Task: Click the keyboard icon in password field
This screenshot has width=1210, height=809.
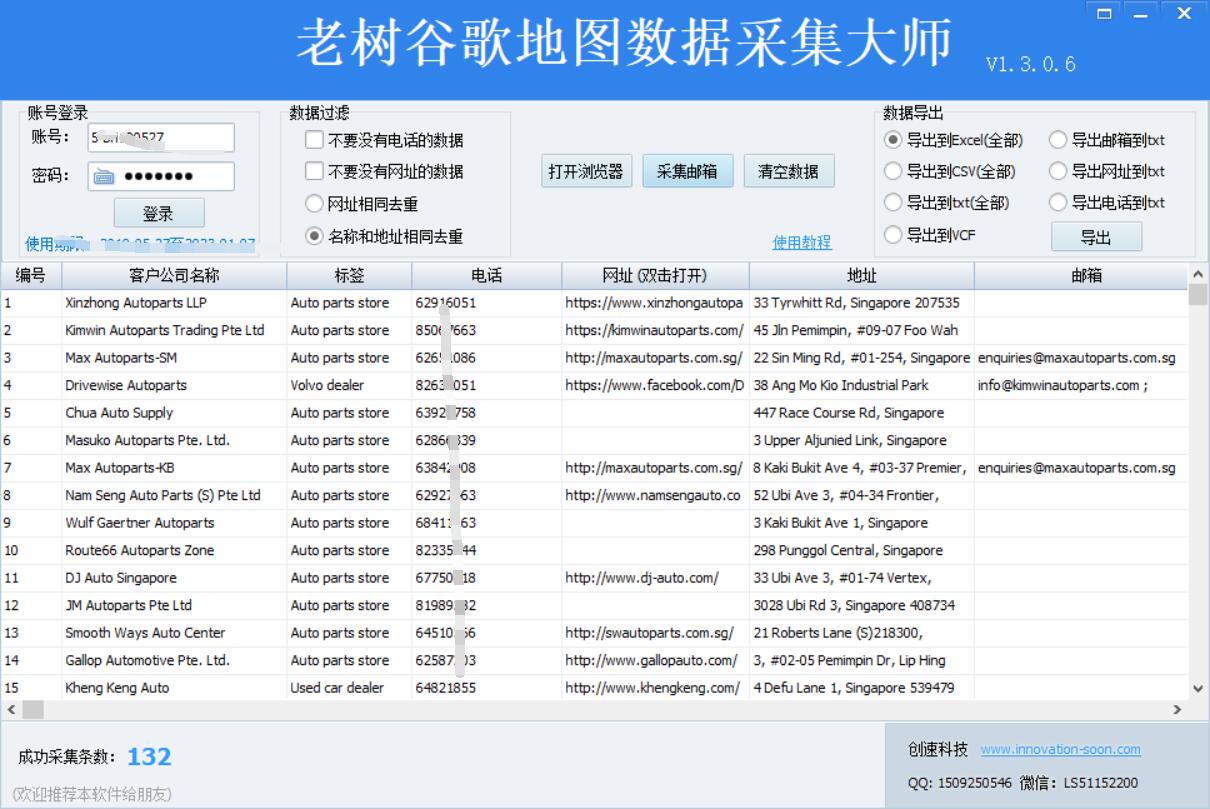Action: click(104, 177)
